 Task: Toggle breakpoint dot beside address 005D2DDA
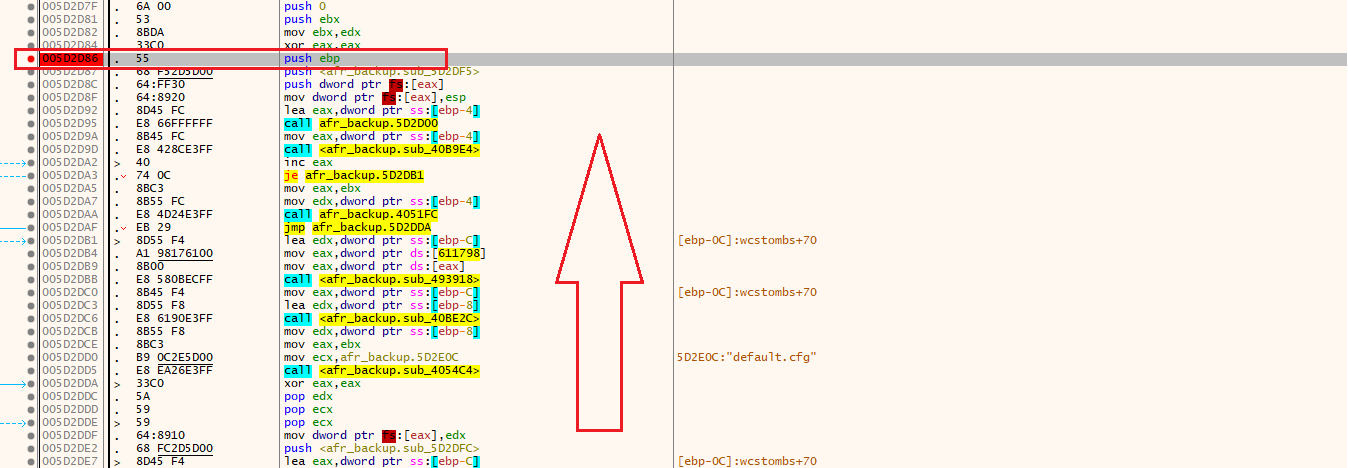point(31,383)
